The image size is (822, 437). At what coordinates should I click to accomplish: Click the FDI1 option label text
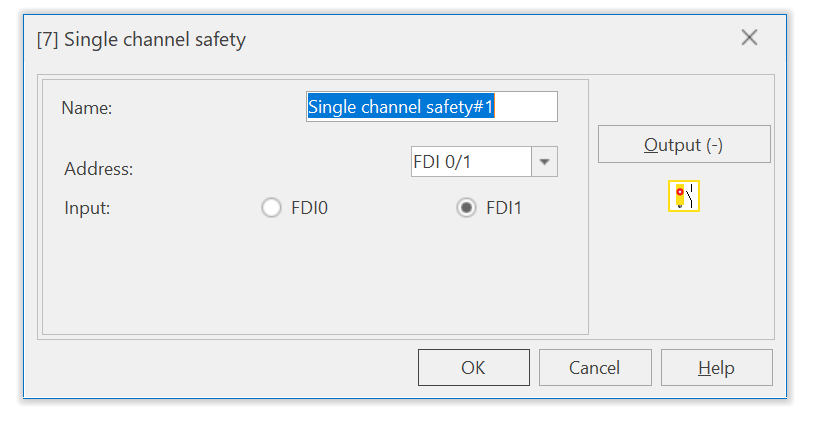coord(504,208)
